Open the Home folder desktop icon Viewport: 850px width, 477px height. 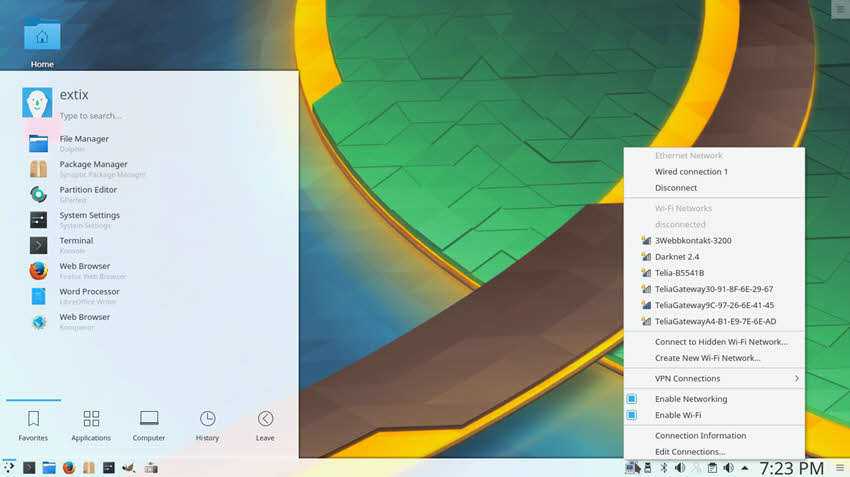pyautogui.click(x=42, y=38)
